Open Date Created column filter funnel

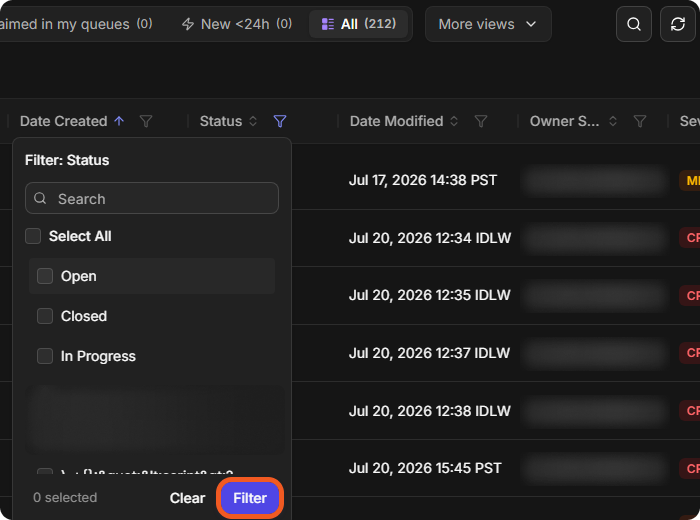point(146,121)
